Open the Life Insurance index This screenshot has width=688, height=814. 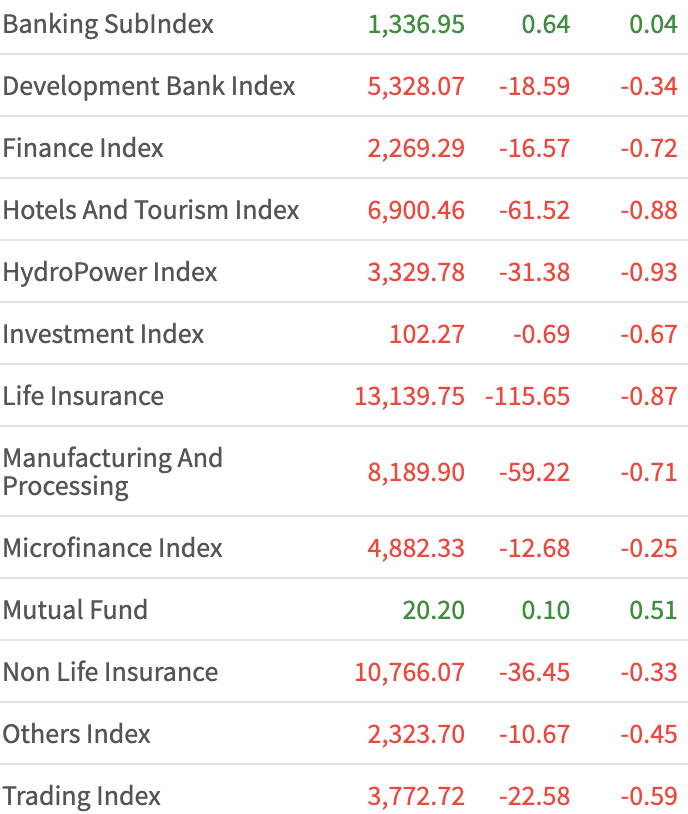83,396
